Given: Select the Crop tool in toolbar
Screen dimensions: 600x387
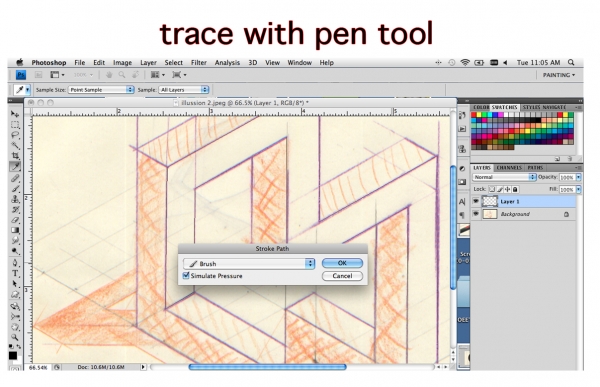Looking at the screenshot, I should point(15,156).
